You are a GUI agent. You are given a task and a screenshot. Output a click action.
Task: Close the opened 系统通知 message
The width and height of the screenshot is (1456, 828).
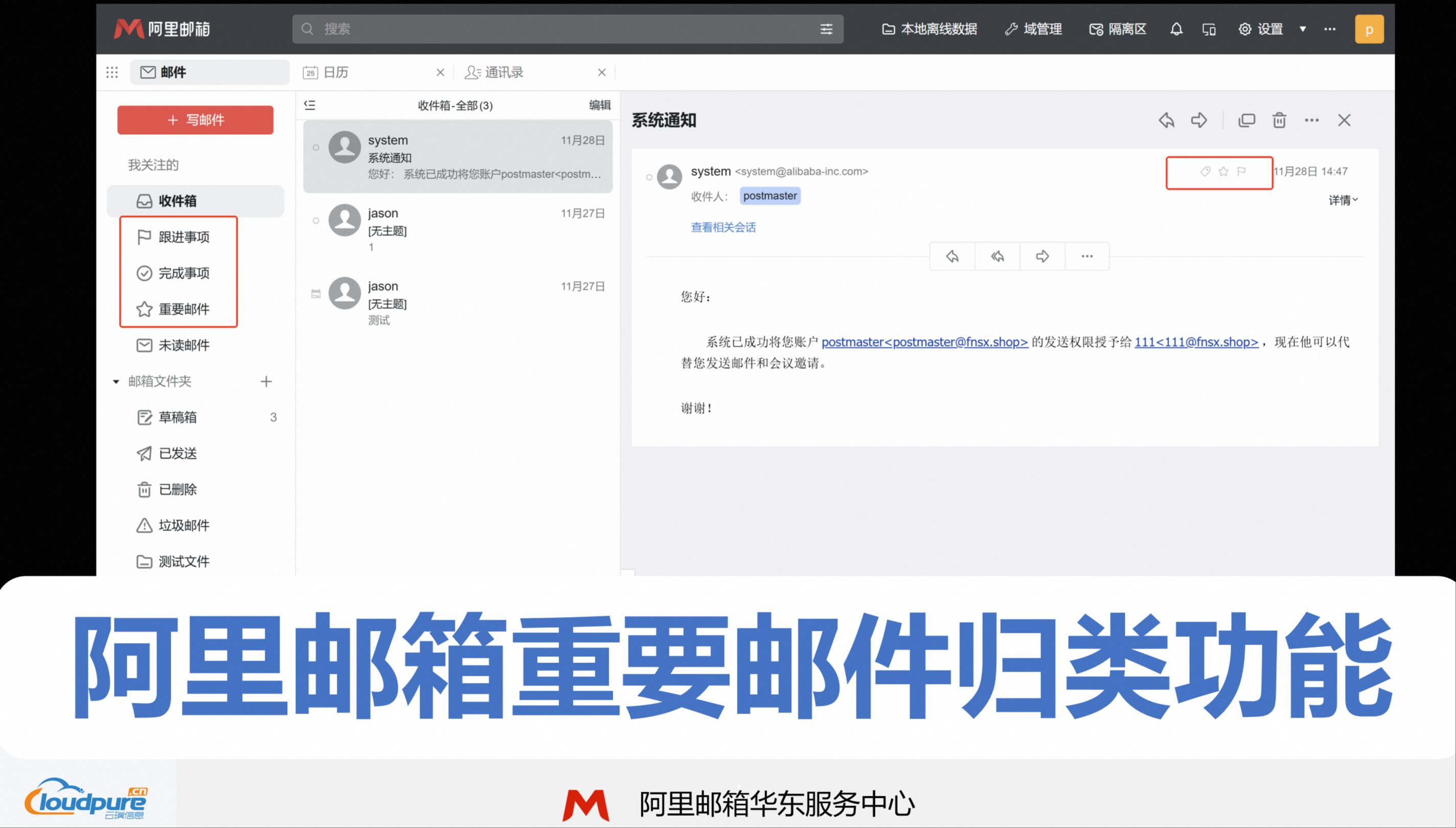(x=1344, y=120)
